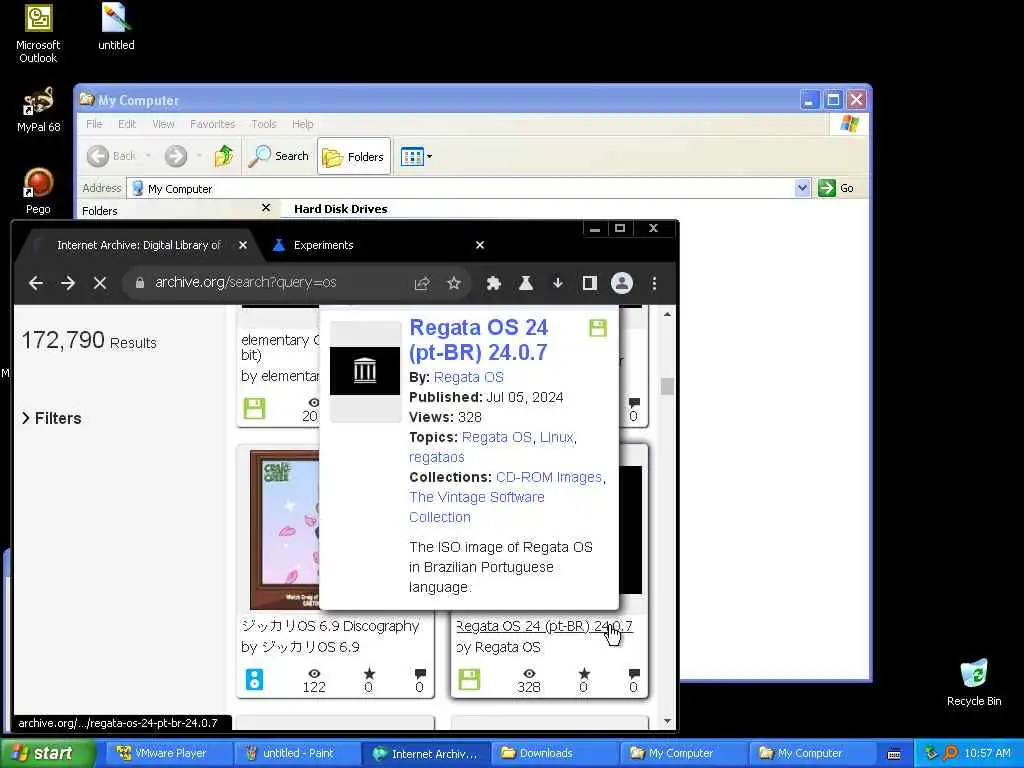Screen dimensions: 1024x768
Task: Click the browser page scrollbar thumb
Action: coord(667,386)
